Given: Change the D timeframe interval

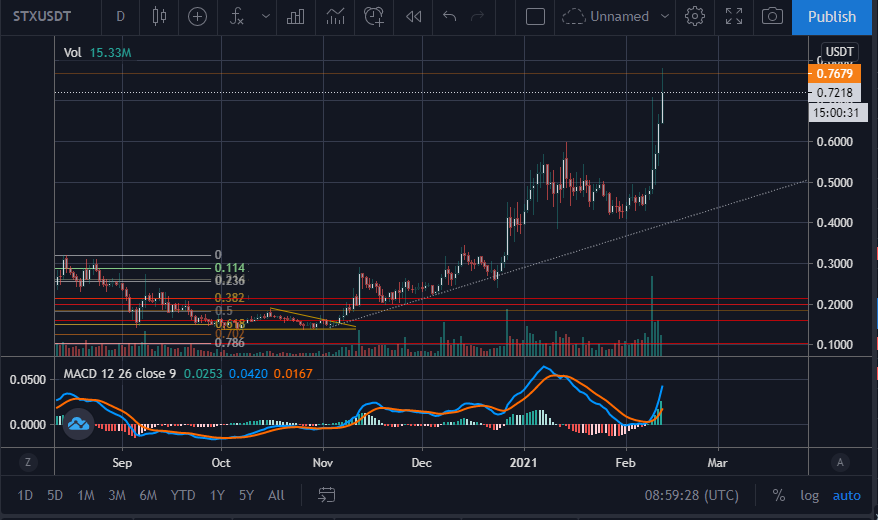Looking at the screenshot, I should [x=120, y=16].
